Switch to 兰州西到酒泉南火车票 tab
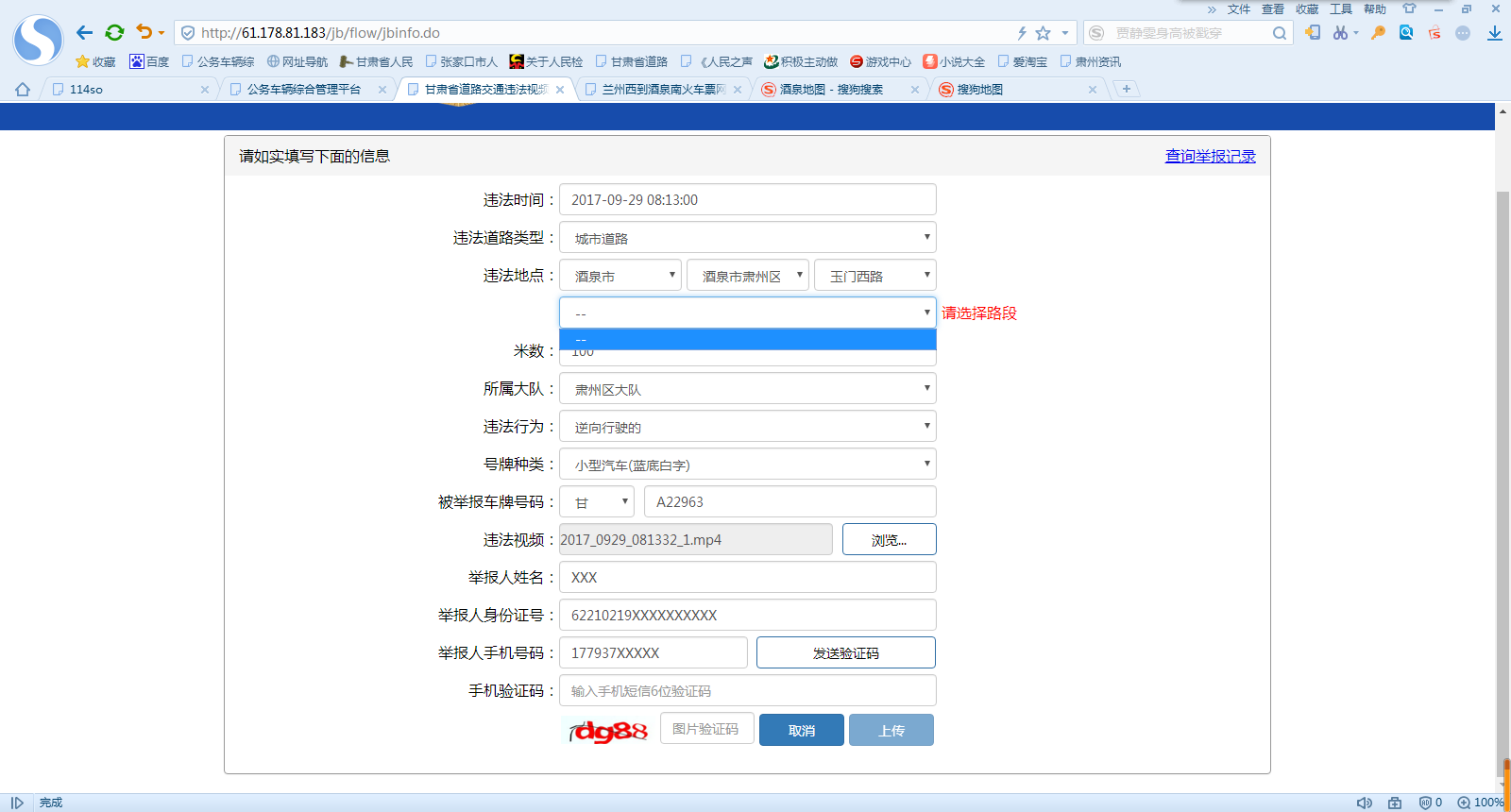 661,90
